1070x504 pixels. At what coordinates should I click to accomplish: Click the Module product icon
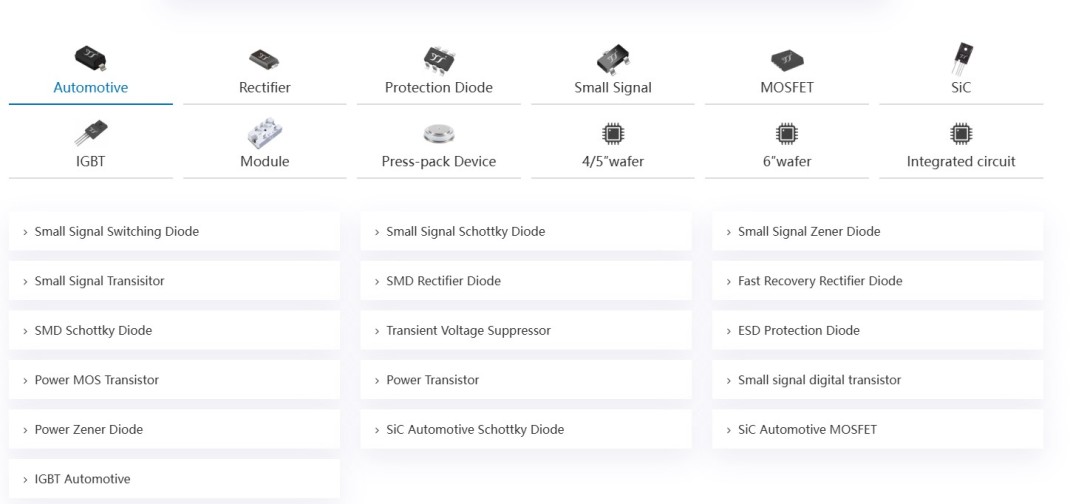coord(264,134)
